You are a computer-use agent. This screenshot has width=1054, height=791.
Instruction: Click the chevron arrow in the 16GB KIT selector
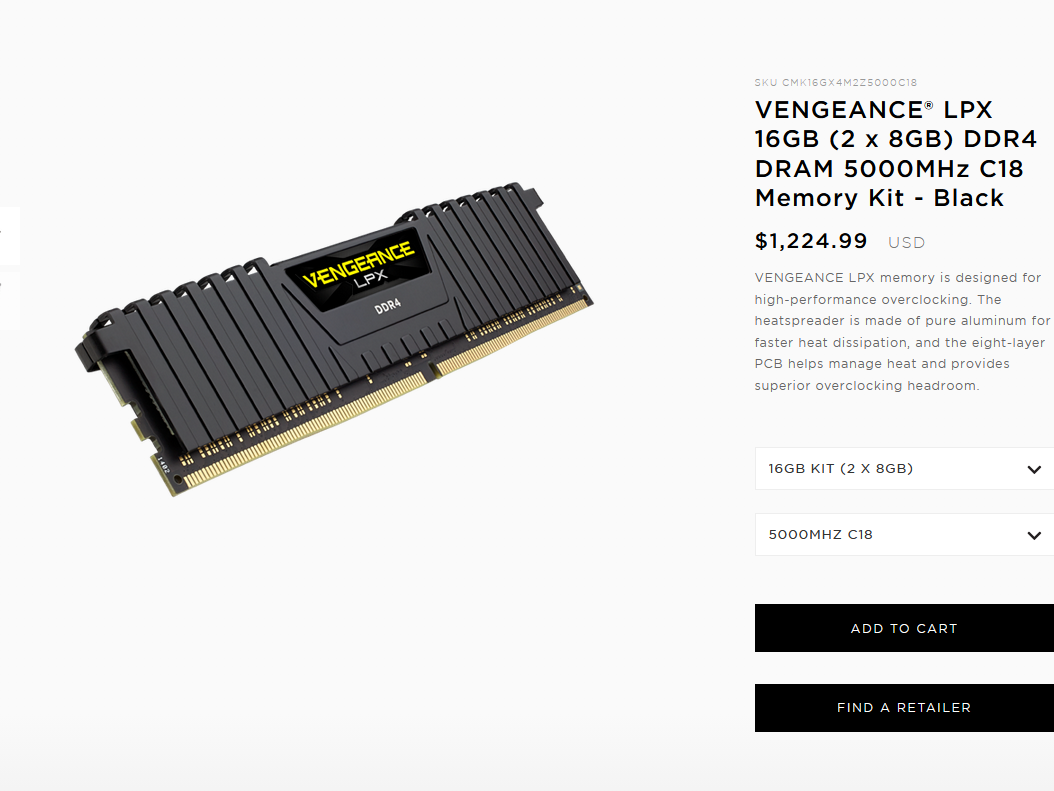(1034, 469)
